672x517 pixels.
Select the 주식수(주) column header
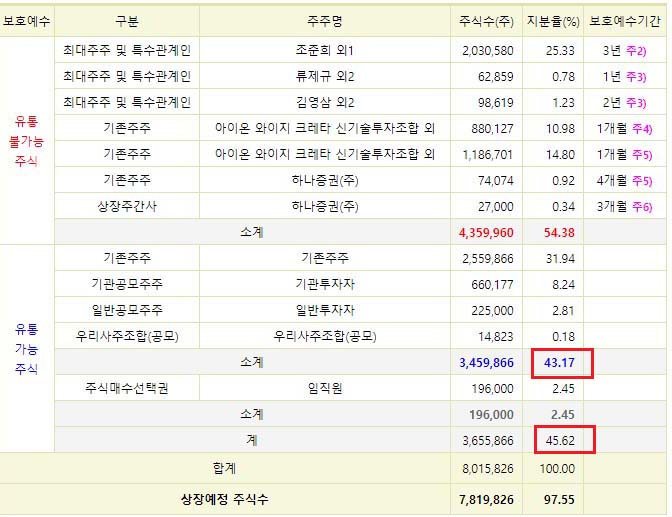pyautogui.click(x=486, y=21)
